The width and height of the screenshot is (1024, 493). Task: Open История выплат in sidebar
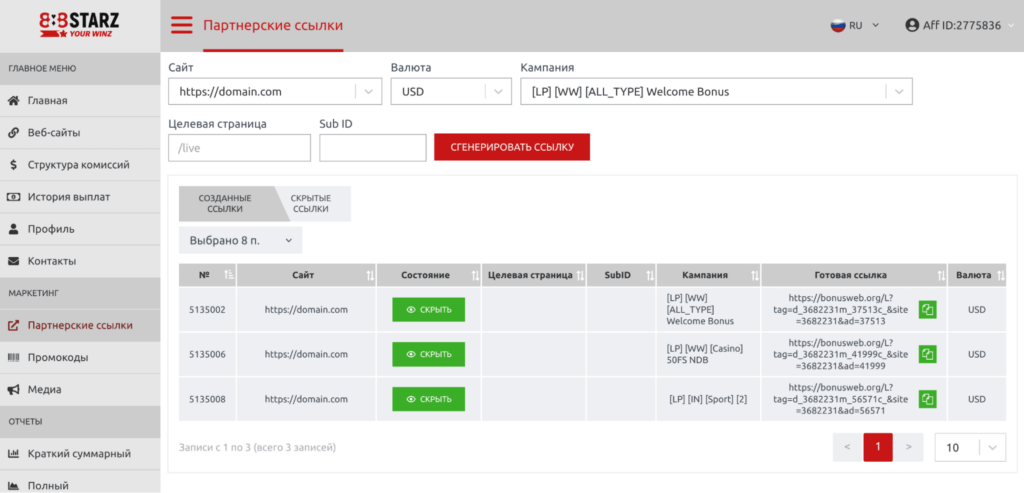[80, 197]
